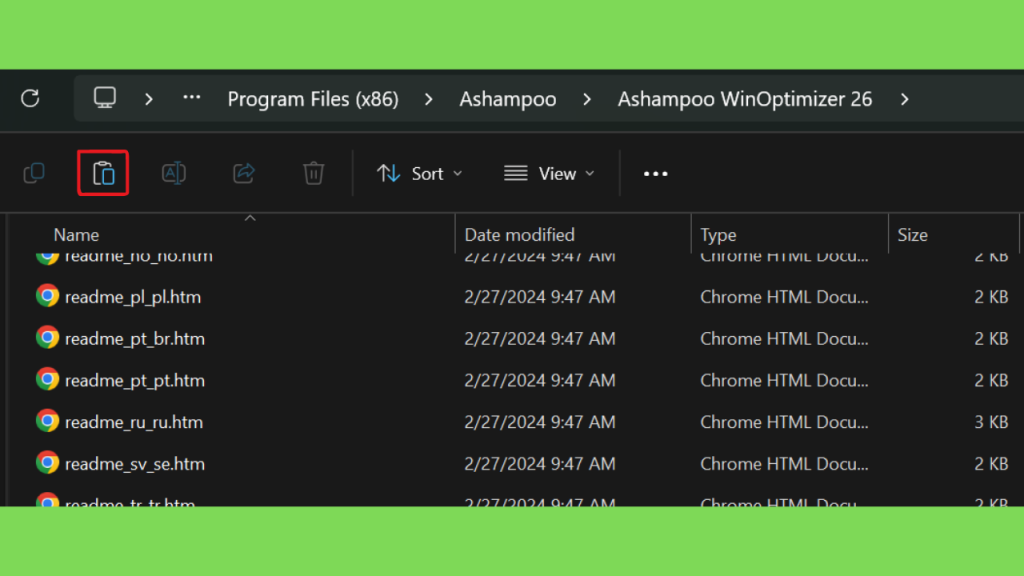This screenshot has height=576, width=1024.
Task: Sort by Date modified column header
Action: (x=519, y=235)
